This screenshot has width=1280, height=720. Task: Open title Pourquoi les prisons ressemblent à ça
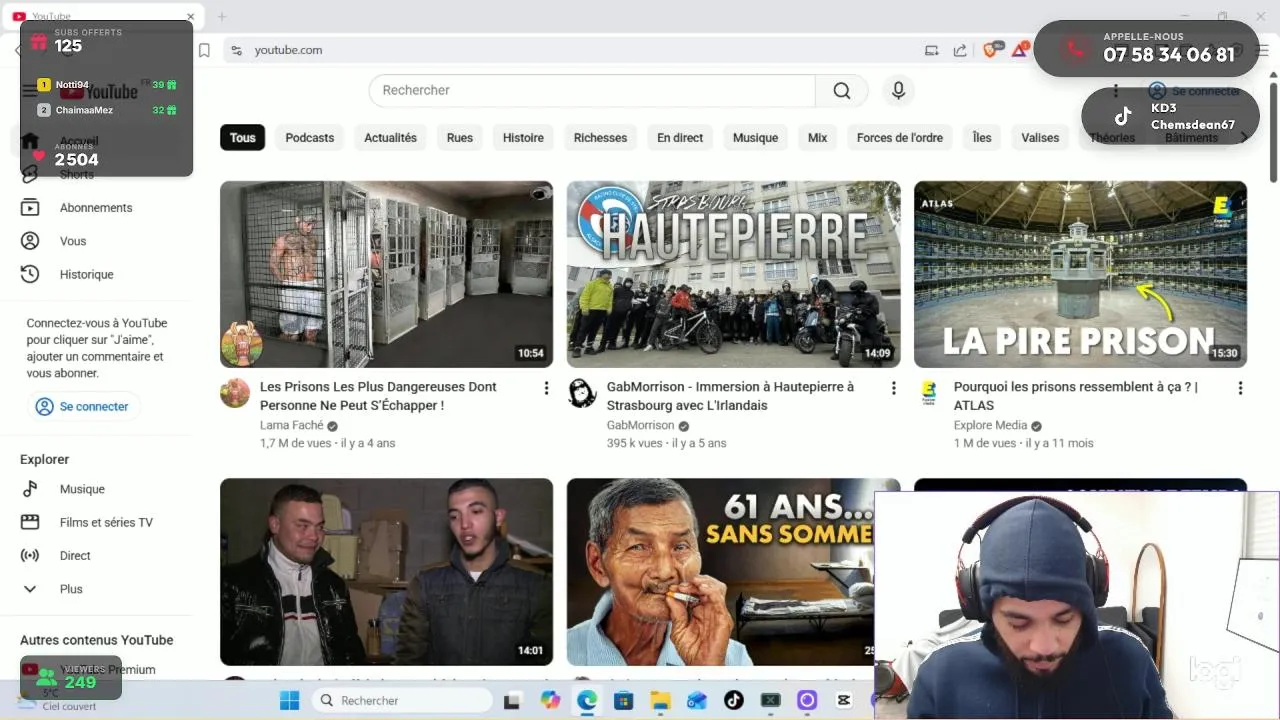(1076, 396)
